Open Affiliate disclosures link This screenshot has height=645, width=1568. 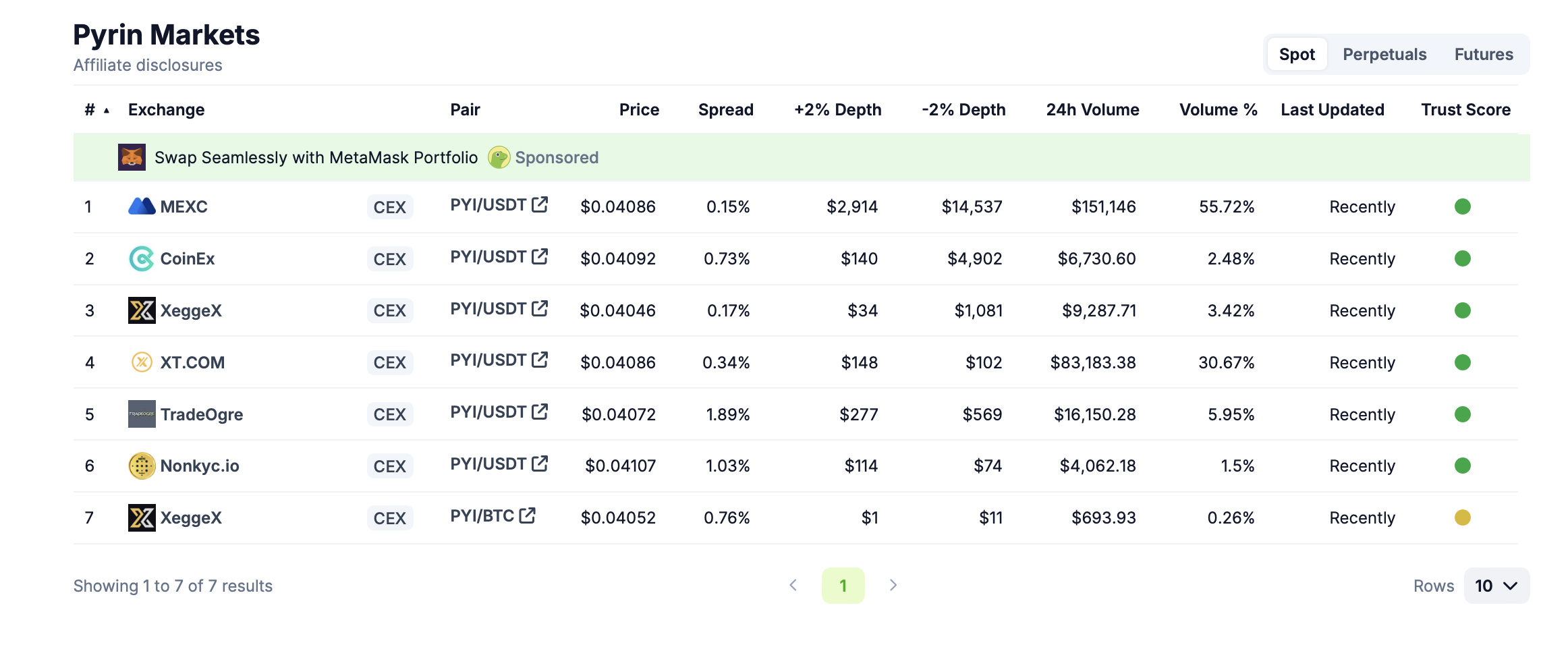click(x=148, y=65)
